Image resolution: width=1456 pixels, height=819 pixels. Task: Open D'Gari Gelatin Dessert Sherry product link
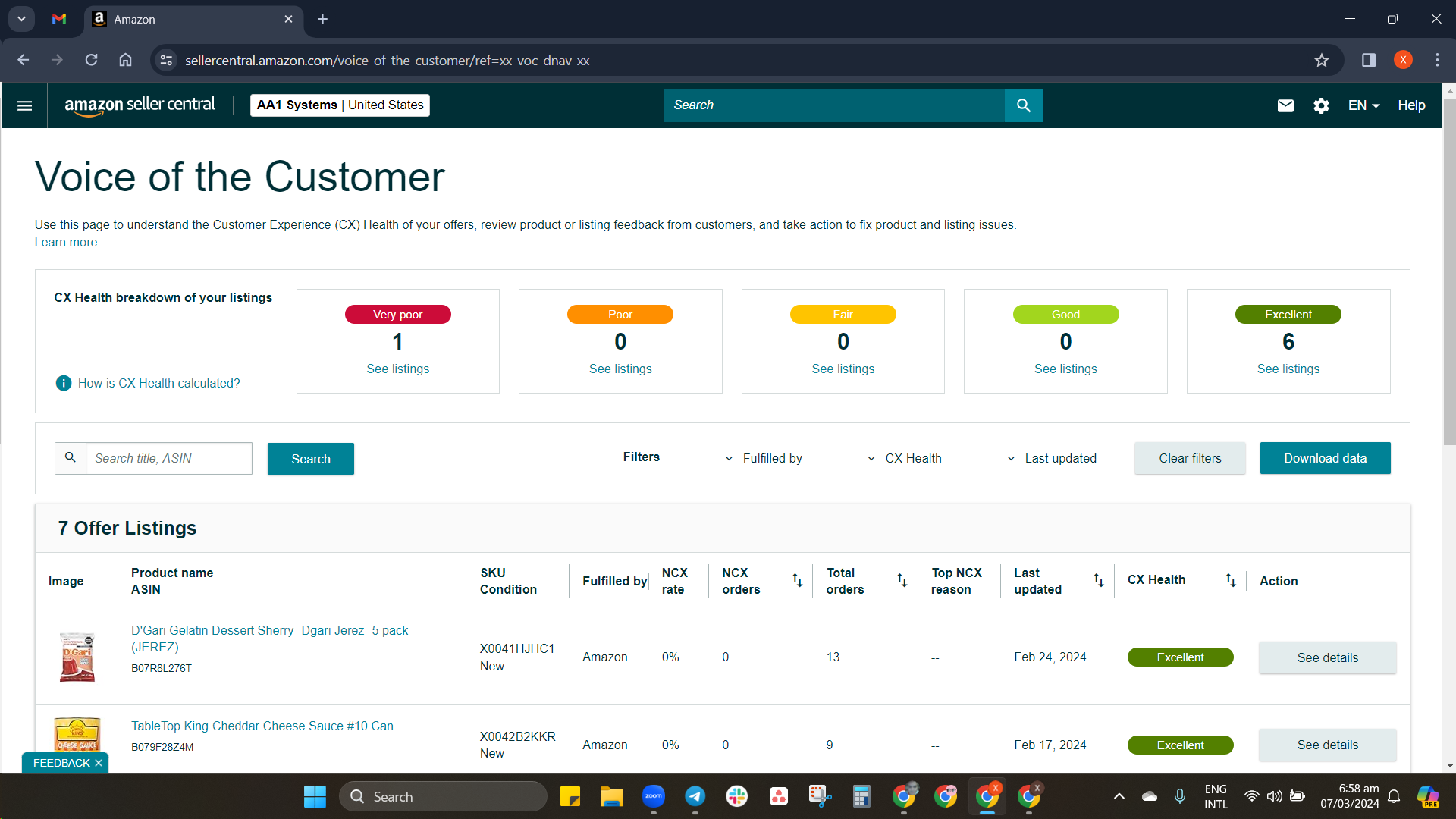269,639
